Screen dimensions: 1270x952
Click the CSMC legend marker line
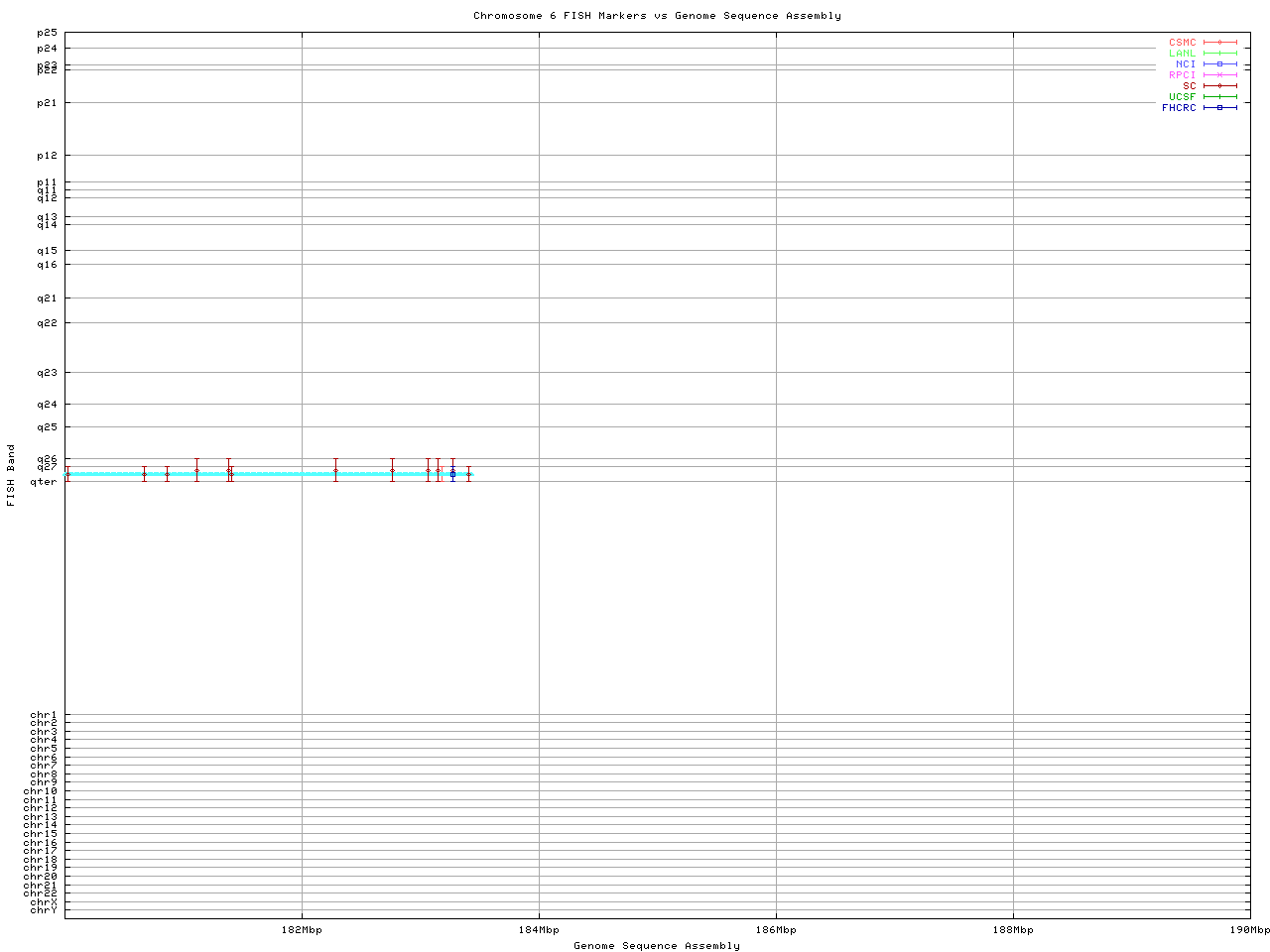coord(1219,43)
